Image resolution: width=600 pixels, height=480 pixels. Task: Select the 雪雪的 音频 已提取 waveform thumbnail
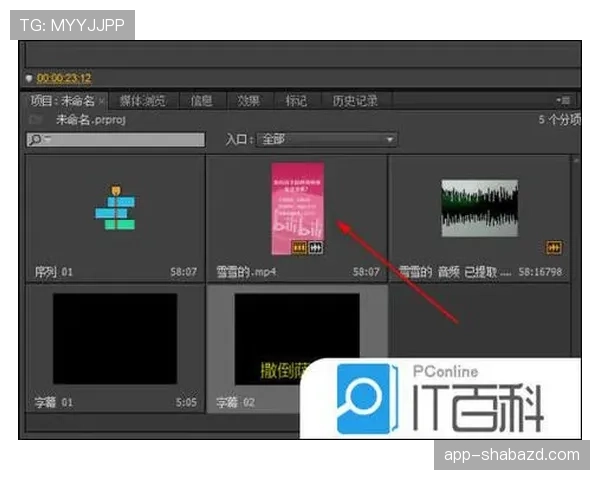click(x=479, y=208)
